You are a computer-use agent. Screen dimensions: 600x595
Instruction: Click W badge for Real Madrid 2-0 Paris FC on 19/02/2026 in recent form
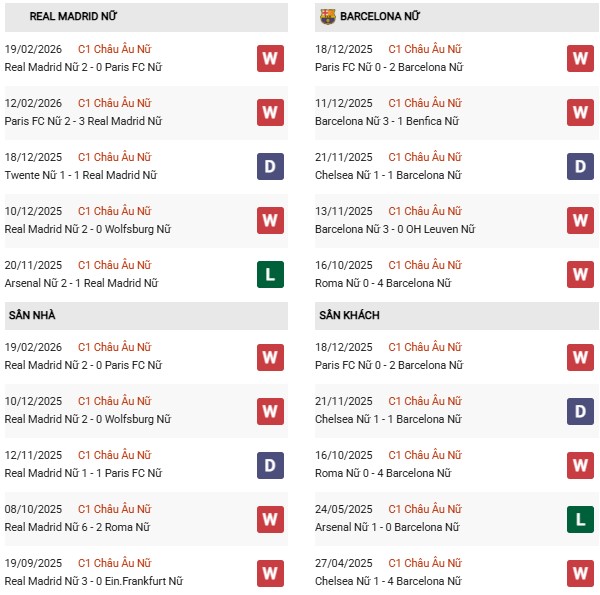click(270, 58)
